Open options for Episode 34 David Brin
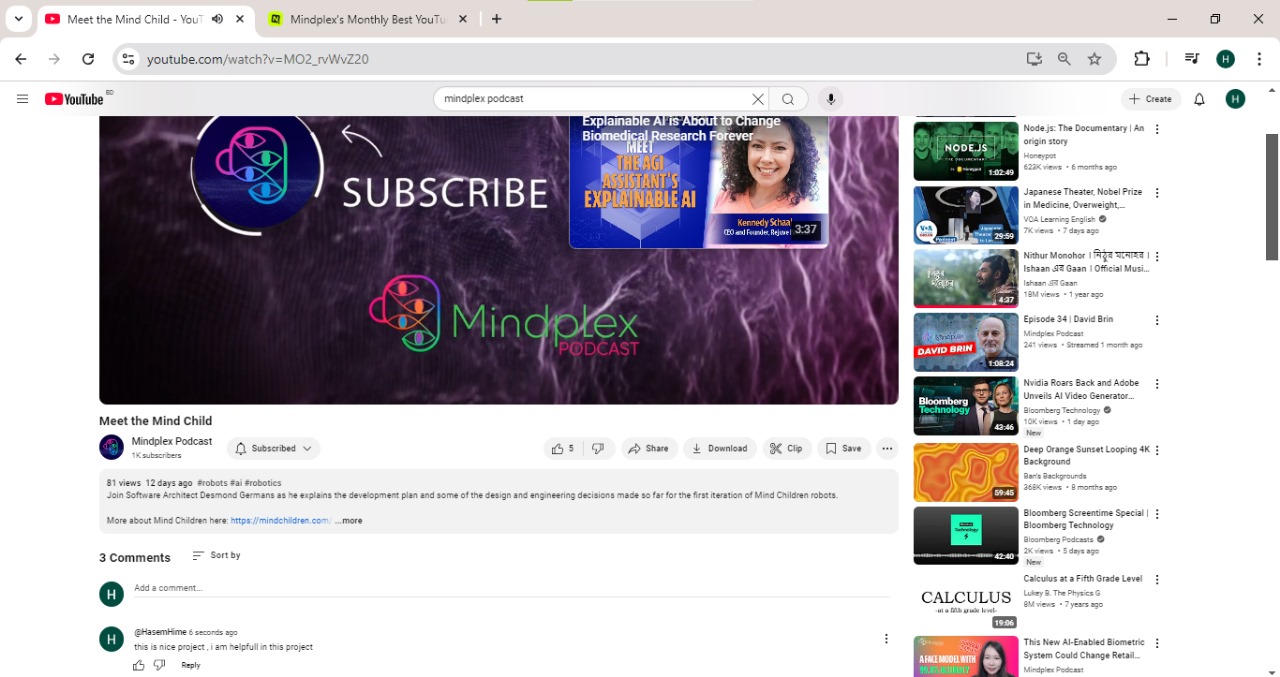This screenshot has height=677, width=1280. tap(1157, 320)
